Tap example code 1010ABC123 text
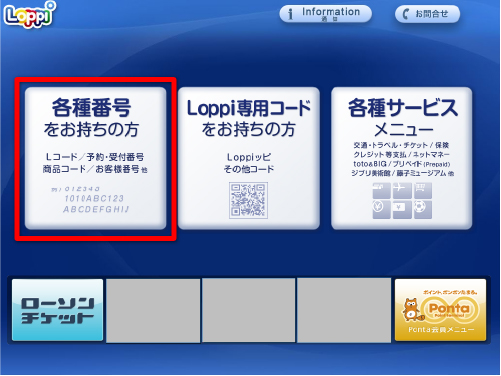The height and width of the screenshot is (376, 501). click(94, 199)
